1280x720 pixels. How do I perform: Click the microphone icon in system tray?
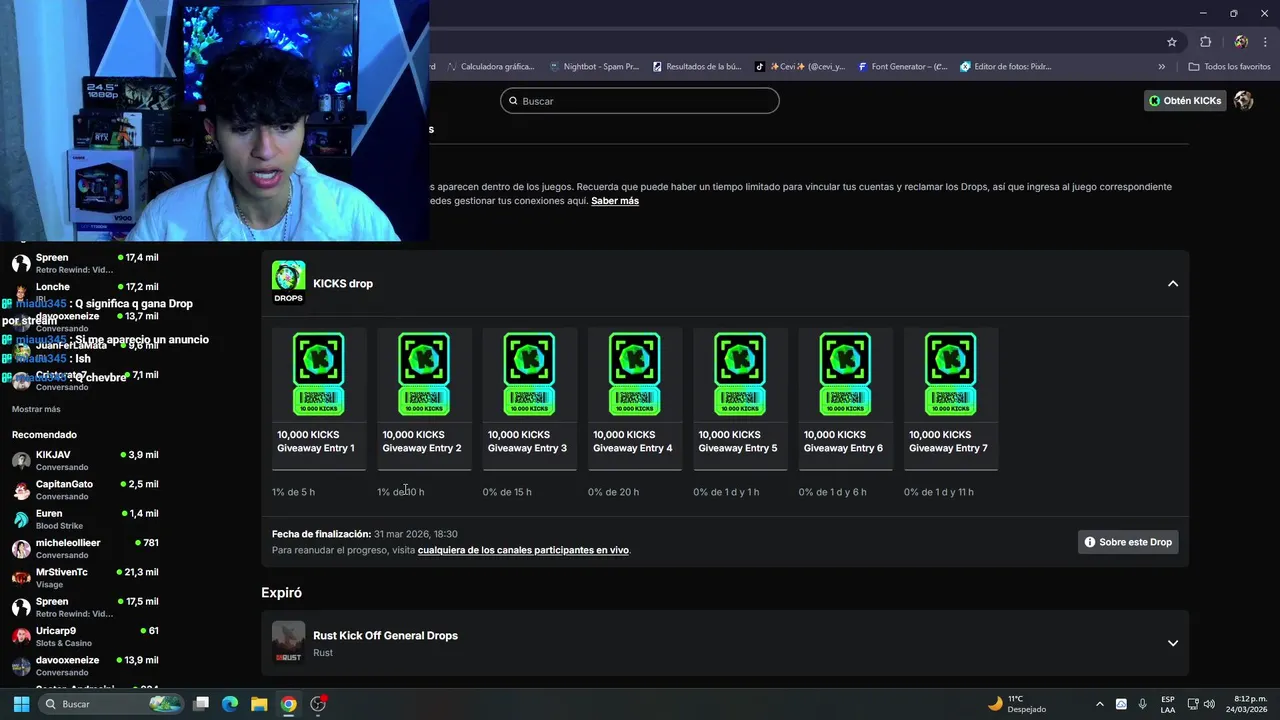1142,704
